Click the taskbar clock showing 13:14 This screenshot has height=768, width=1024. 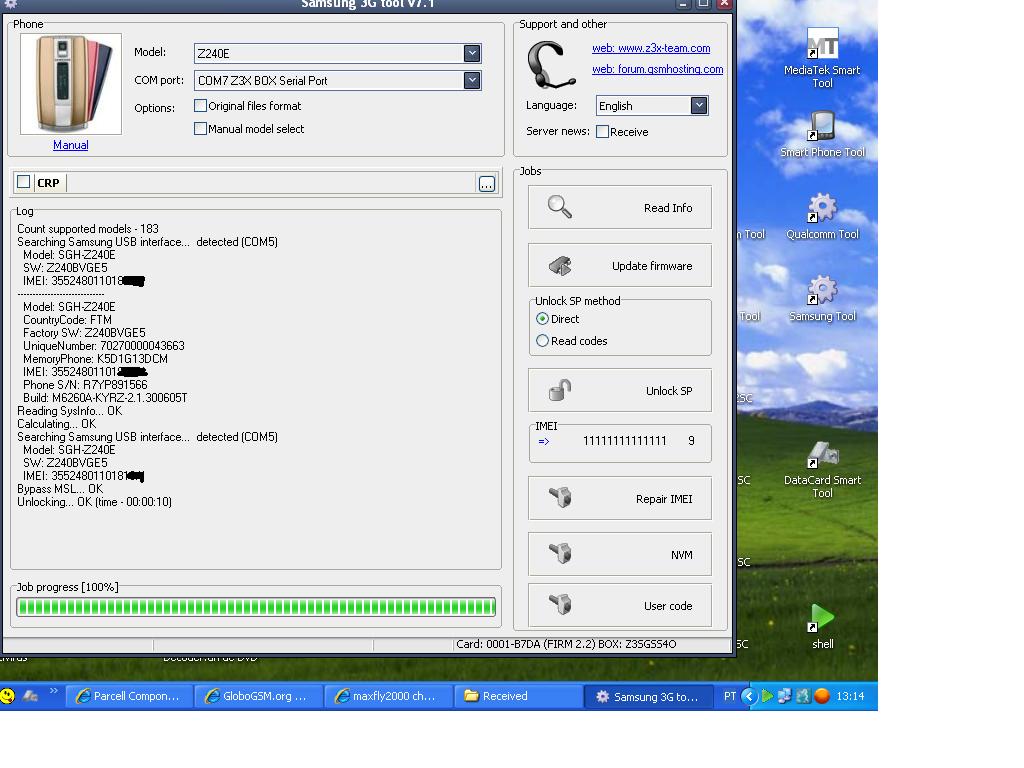coord(850,696)
